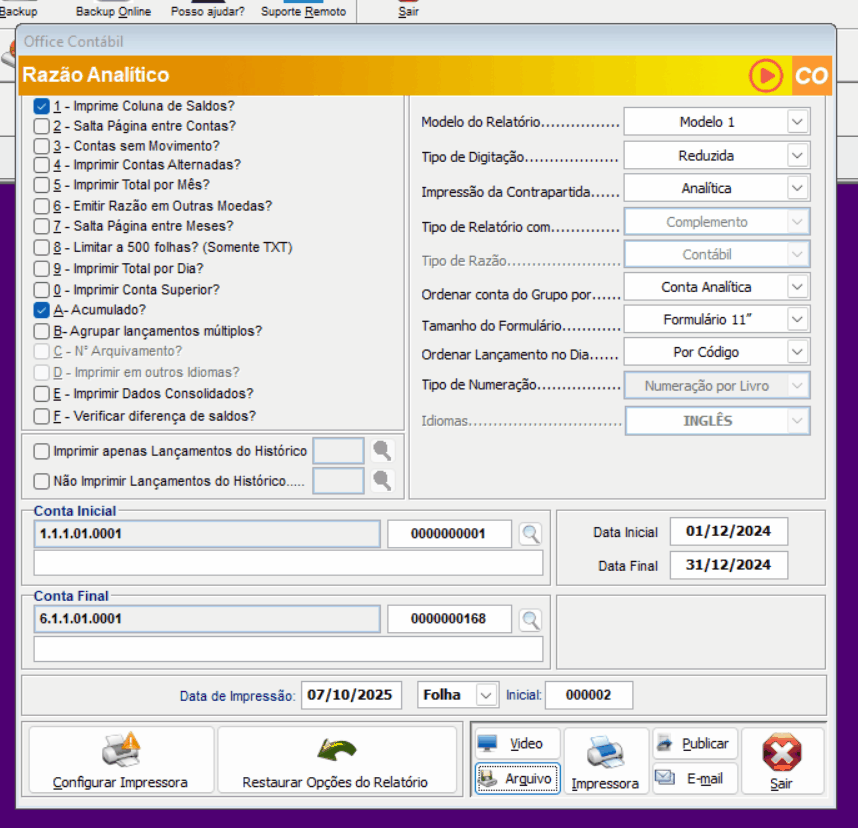The image size is (858, 828).
Task: Click the red Sair exit button
Action: tap(782, 761)
